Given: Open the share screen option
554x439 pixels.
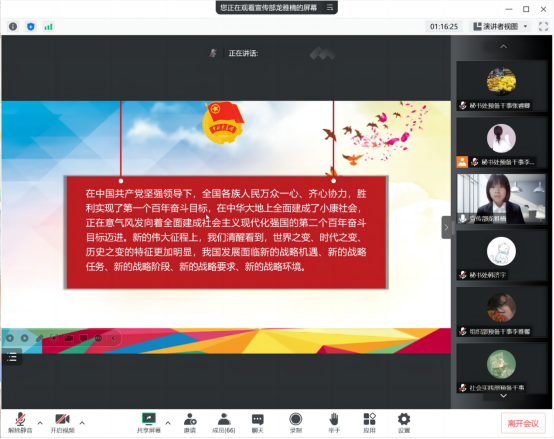Looking at the screenshot, I should click(x=149, y=423).
